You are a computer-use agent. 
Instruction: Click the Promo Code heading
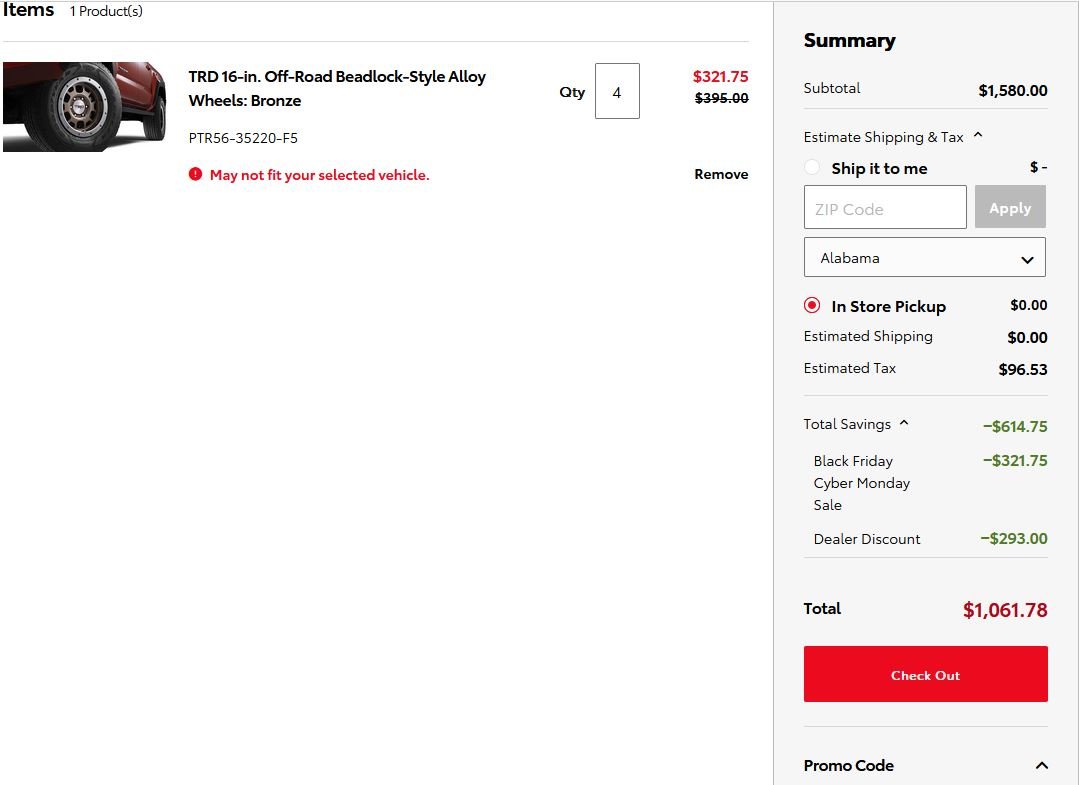[848, 765]
